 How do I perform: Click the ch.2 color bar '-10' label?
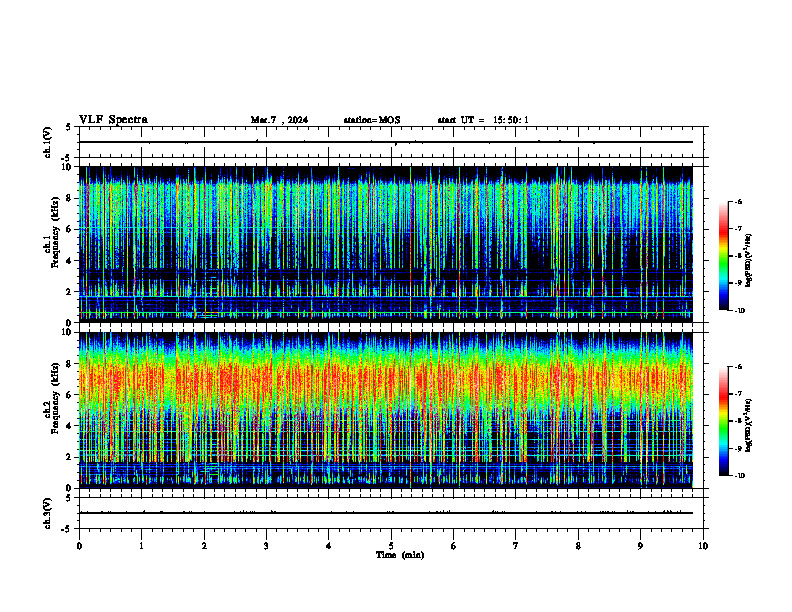point(740,476)
